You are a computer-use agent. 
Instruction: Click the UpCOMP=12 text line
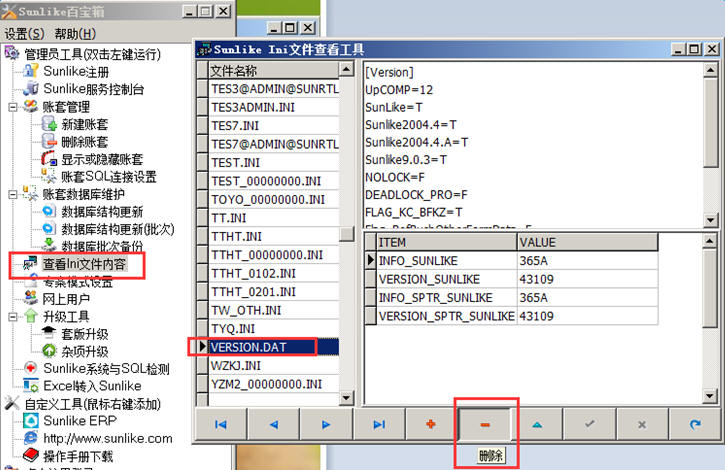pos(399,90)
